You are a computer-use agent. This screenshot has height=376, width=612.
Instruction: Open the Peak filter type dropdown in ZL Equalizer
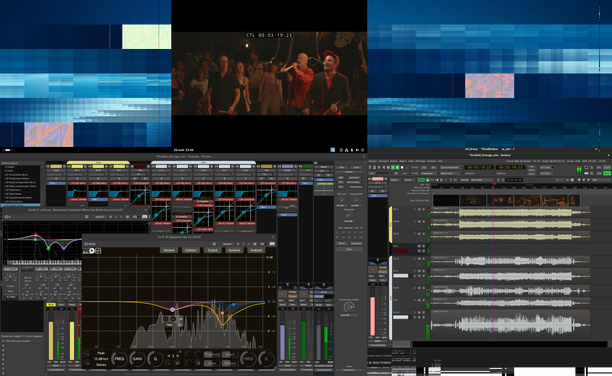tap(101, 353)
